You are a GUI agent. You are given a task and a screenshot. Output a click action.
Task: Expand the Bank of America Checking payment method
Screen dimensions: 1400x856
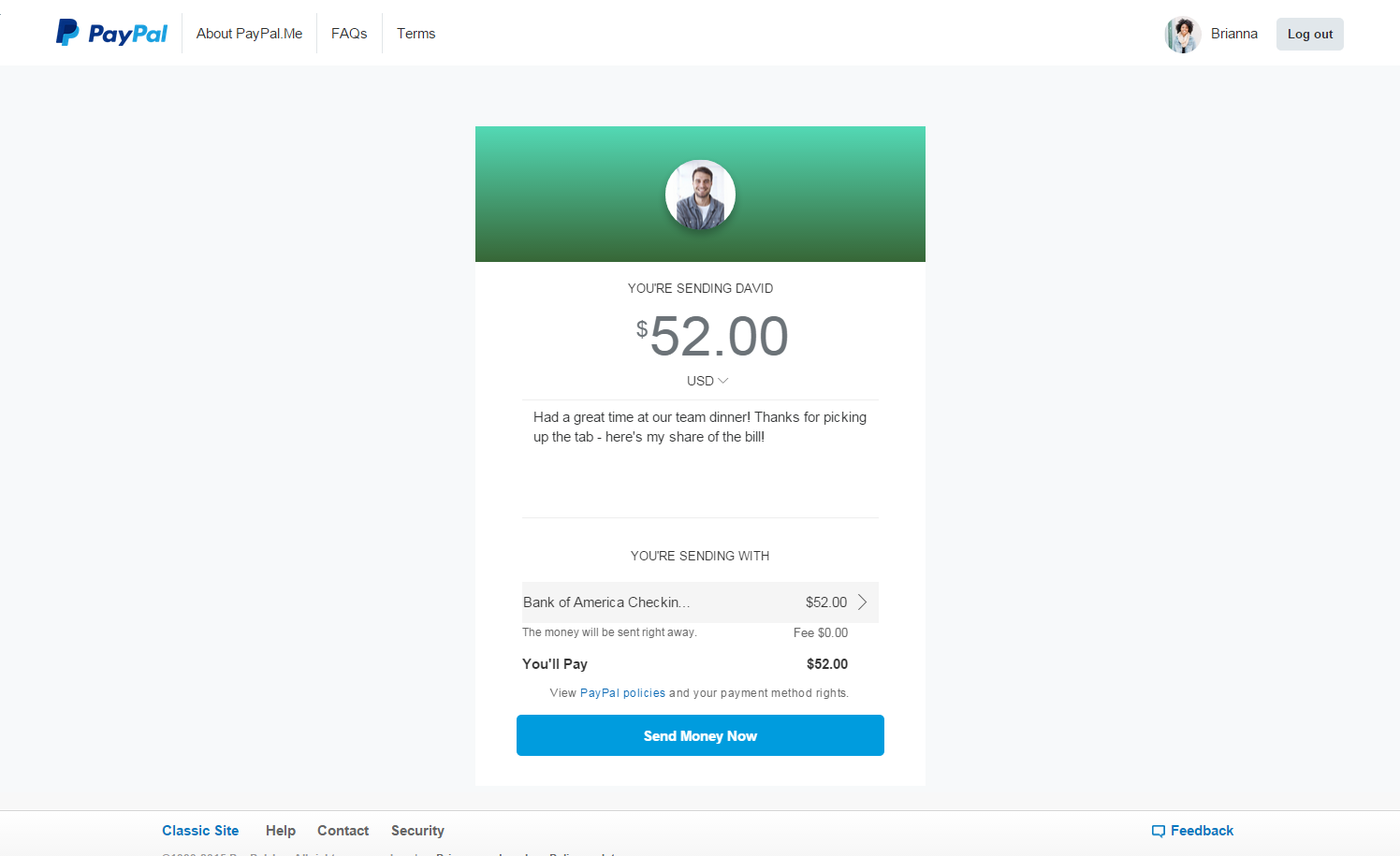(700, 602)
